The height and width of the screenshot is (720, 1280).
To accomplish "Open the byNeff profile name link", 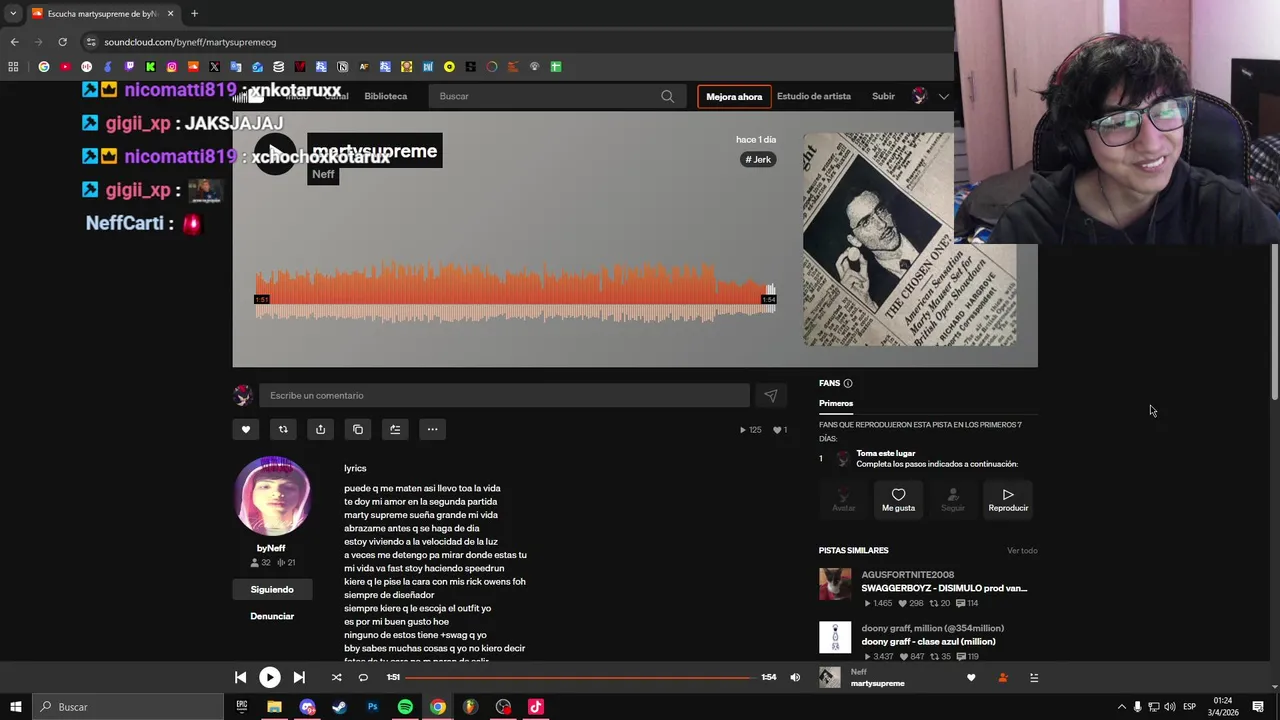I will pyautogui.click(x=271, y=548).
